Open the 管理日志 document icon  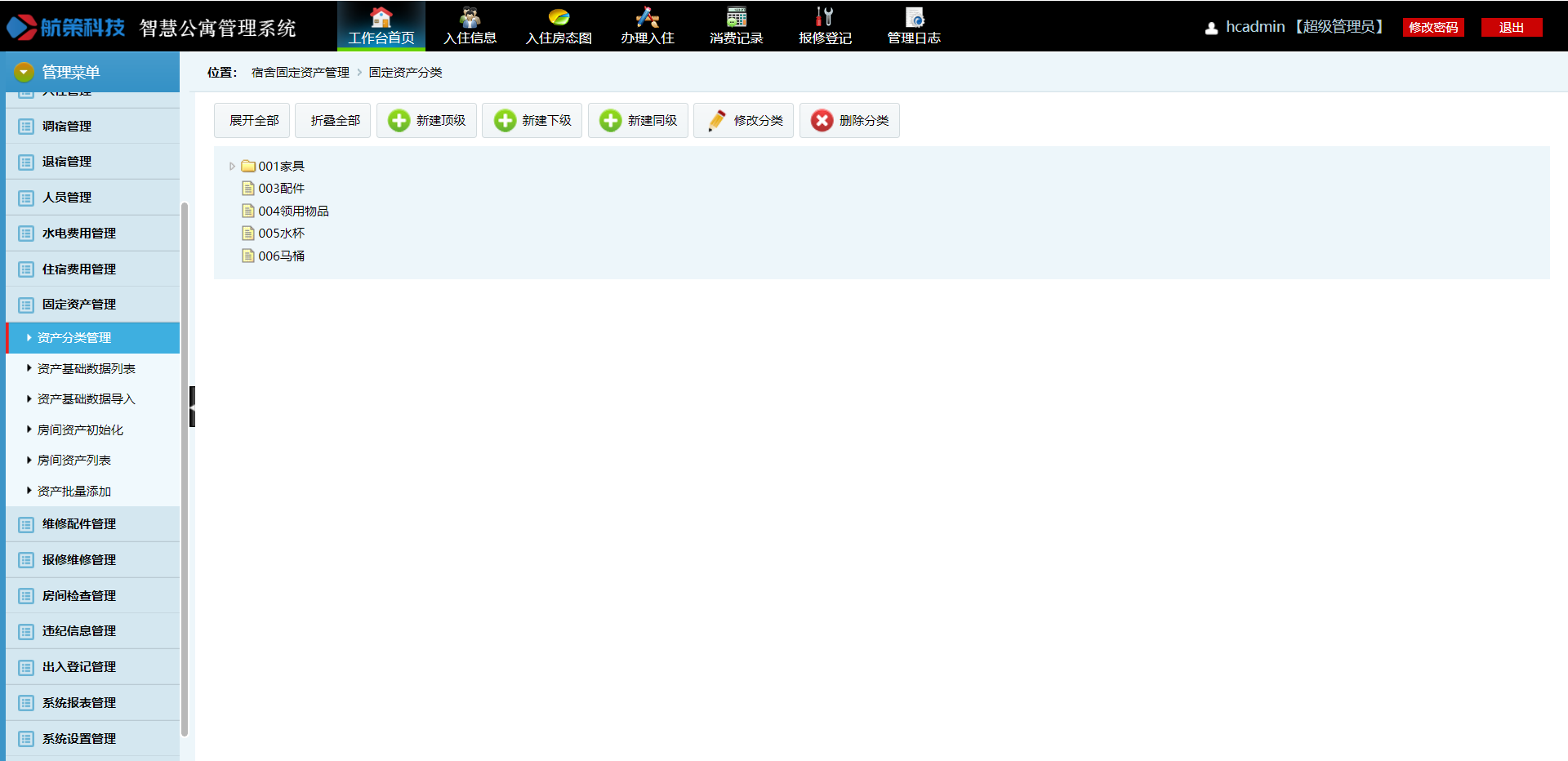click(x=914, y=17)
